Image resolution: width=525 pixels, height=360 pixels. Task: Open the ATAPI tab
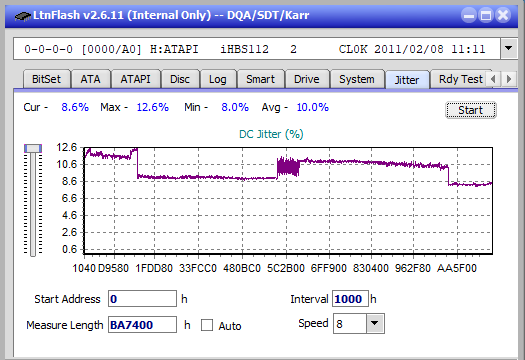point(135,79)
